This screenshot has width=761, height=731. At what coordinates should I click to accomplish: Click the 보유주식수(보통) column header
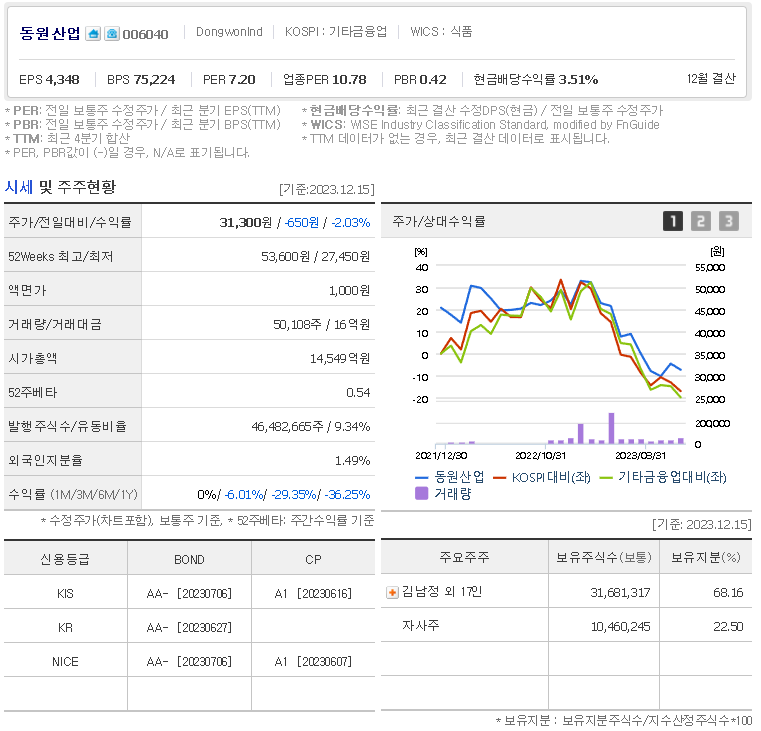click(604, 557)
